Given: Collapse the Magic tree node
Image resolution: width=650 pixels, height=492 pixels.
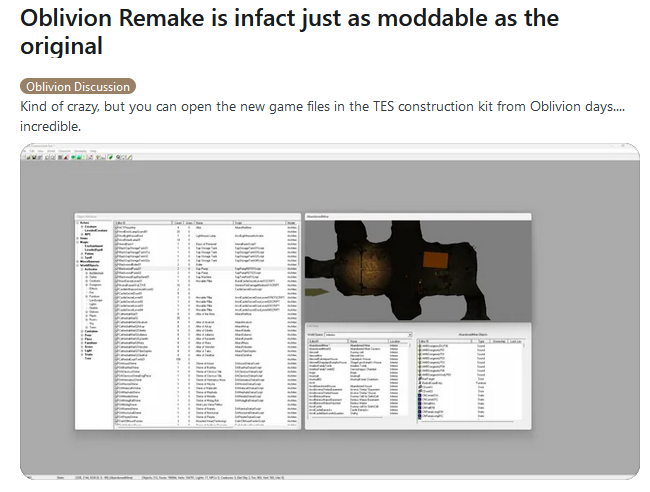Looking at the screenshot, I should (78, 242).
